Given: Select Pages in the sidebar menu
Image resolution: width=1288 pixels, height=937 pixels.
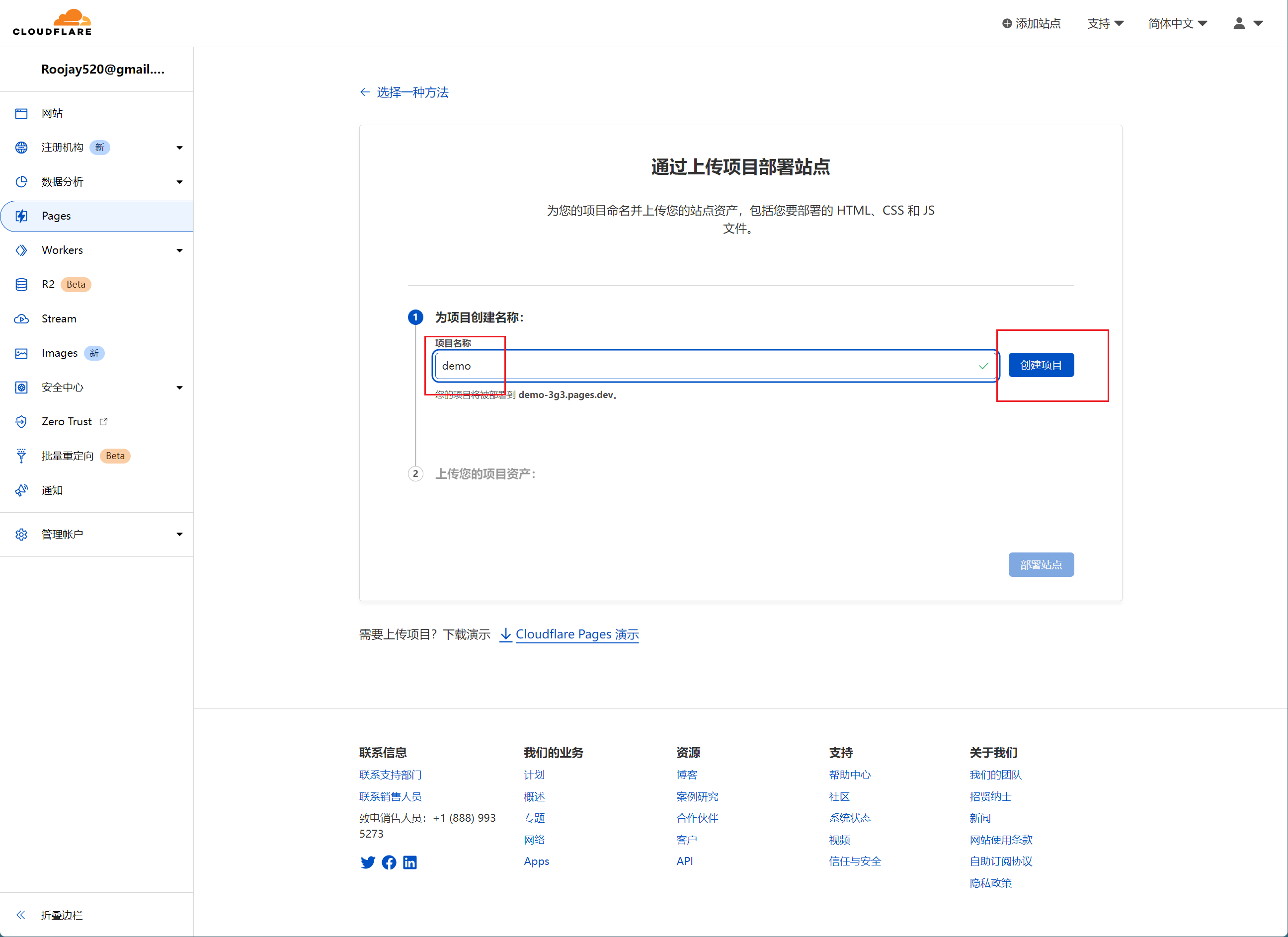Looking at the screenshot, I should coord(56,216).
